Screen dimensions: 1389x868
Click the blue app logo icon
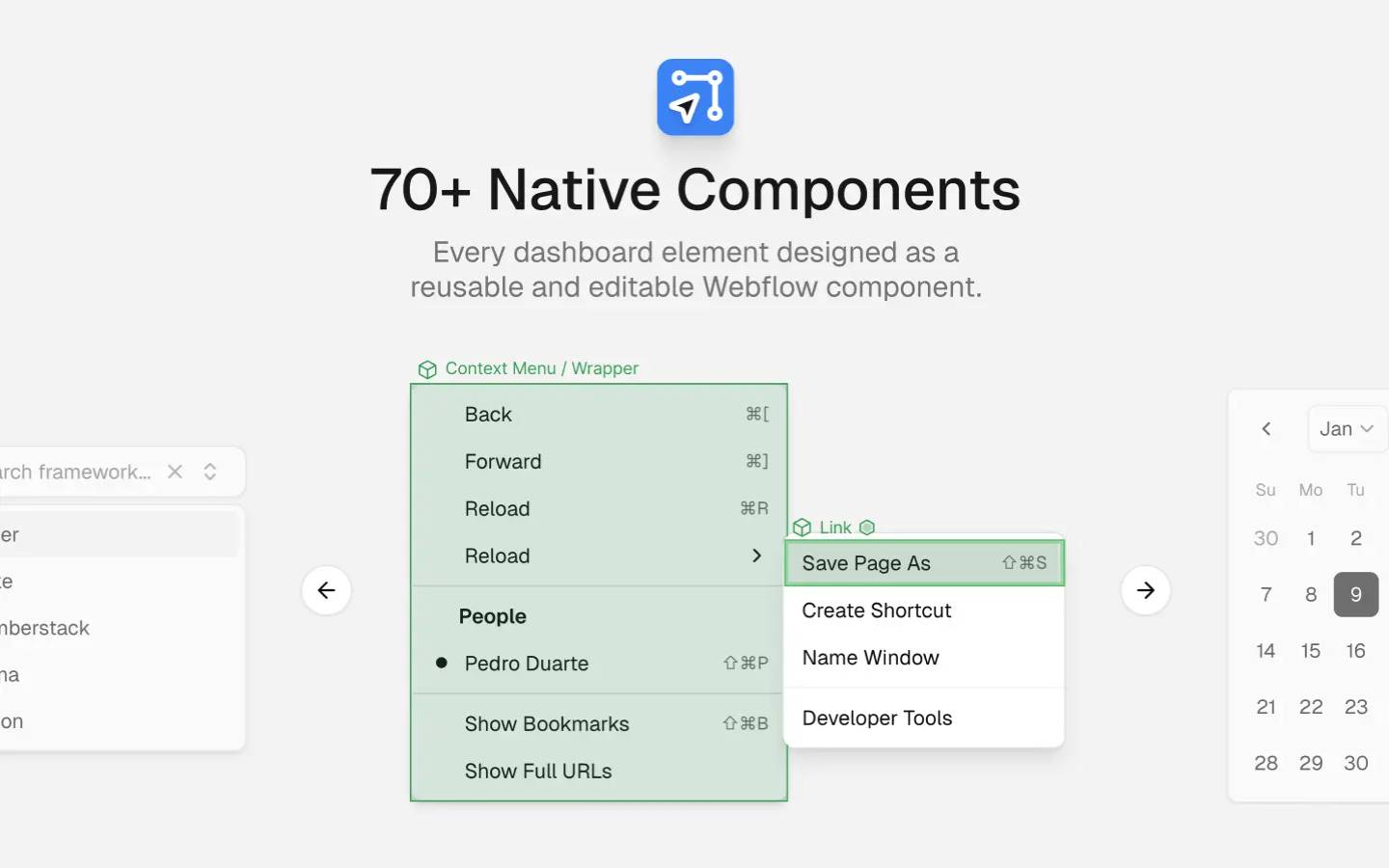tap(694, 97)
